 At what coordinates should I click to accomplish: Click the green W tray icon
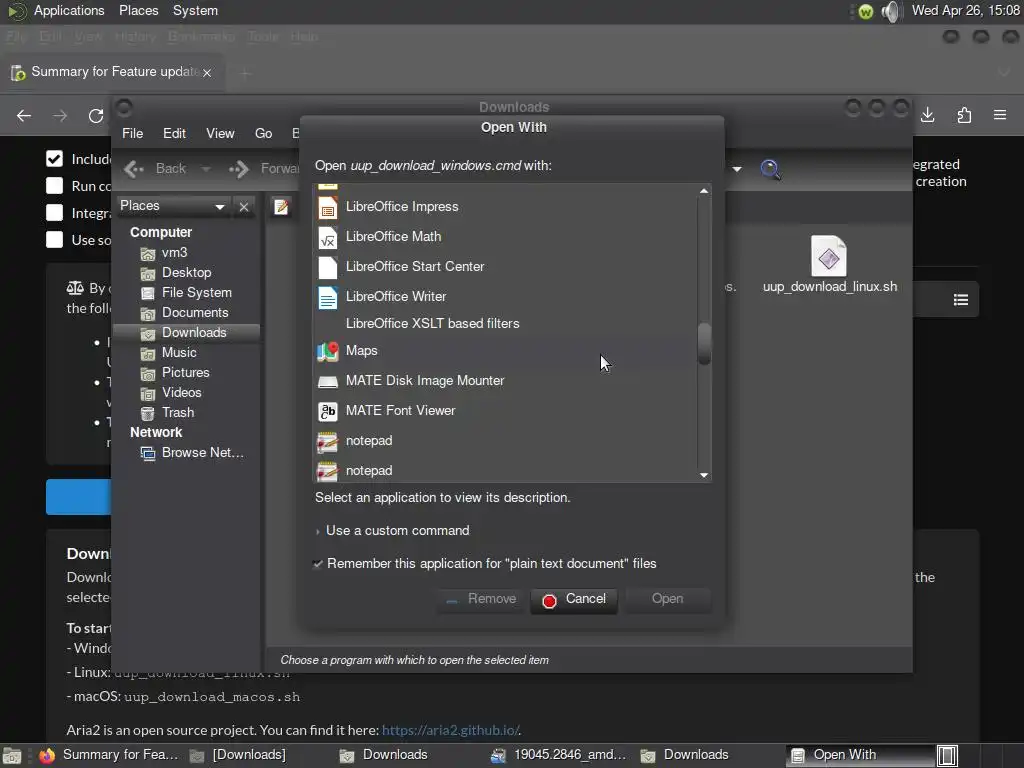coord(866,12)
